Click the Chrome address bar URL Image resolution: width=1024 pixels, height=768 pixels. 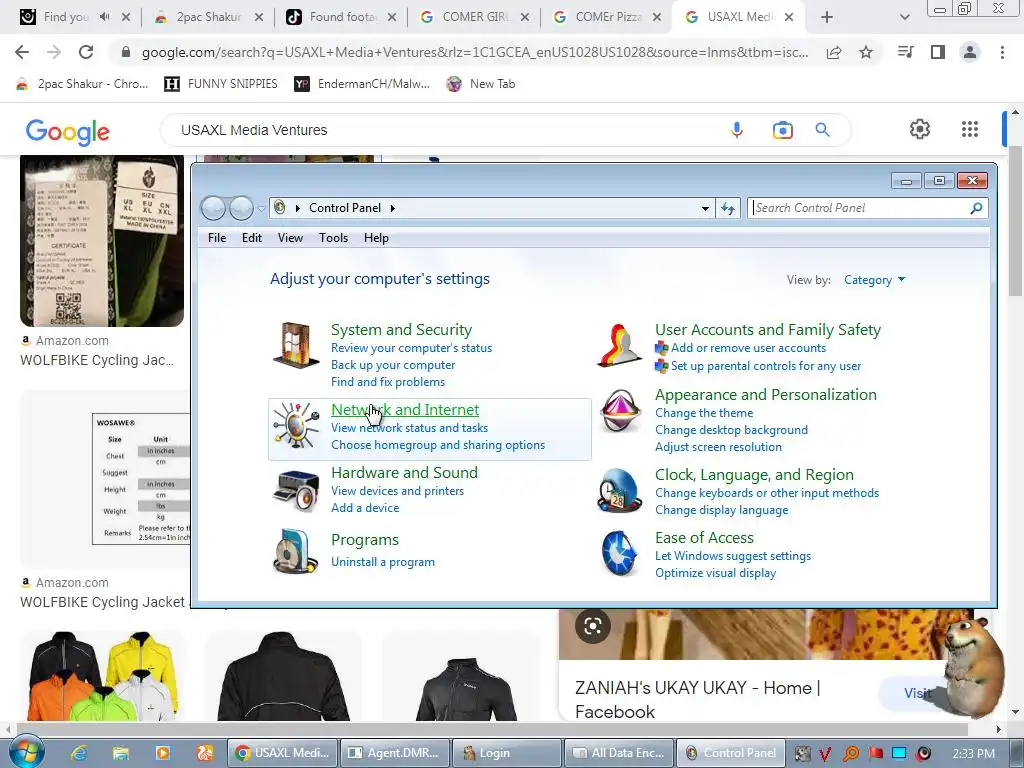coord(475,52)
